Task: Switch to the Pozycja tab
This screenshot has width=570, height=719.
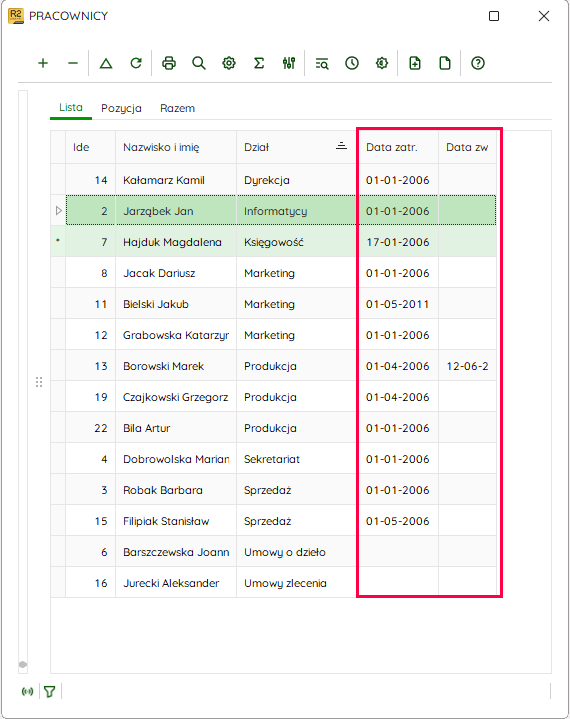Action: [x=121, y=108]
